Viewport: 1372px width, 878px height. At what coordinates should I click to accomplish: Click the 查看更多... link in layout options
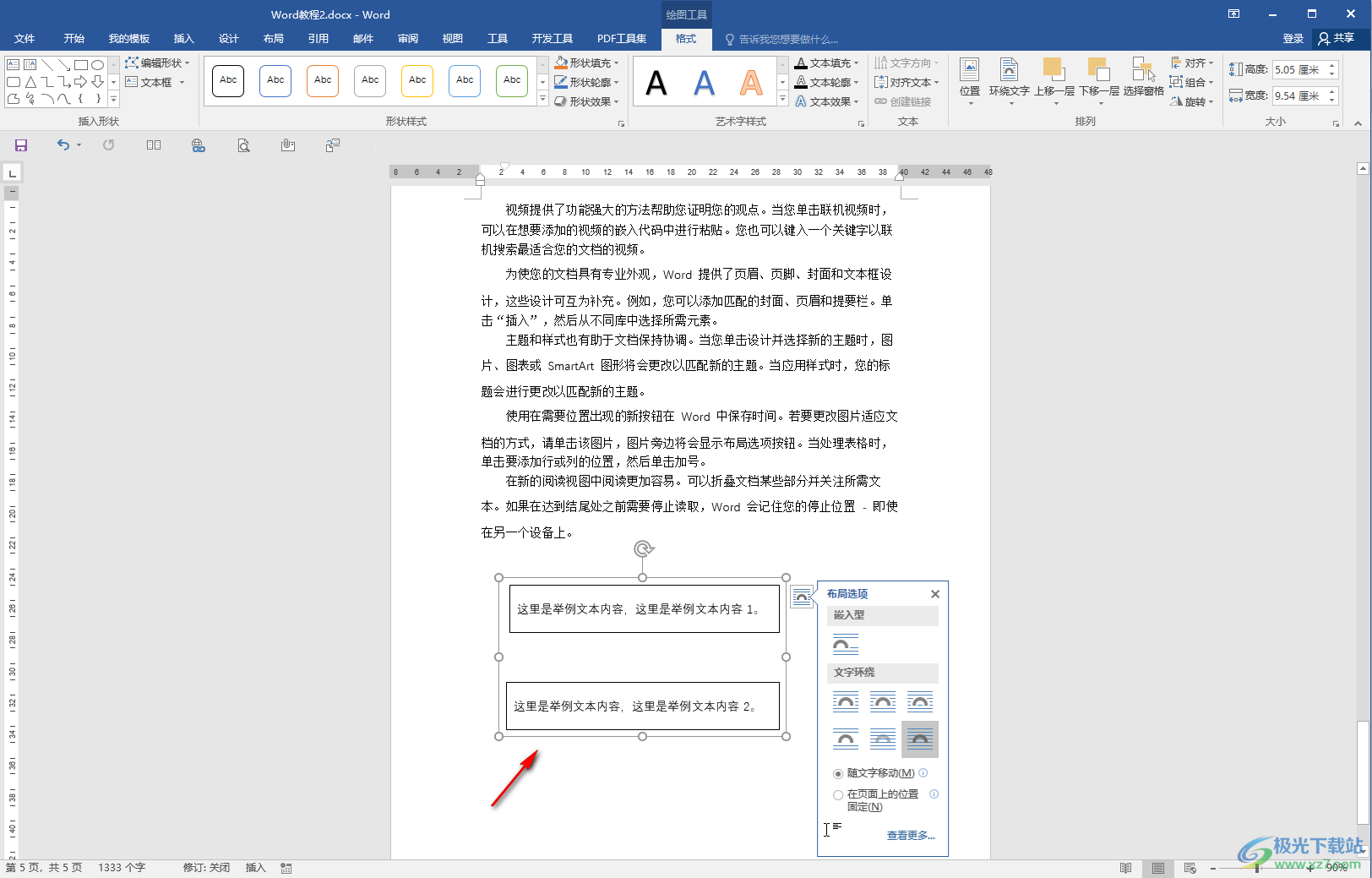pos(911,836)
